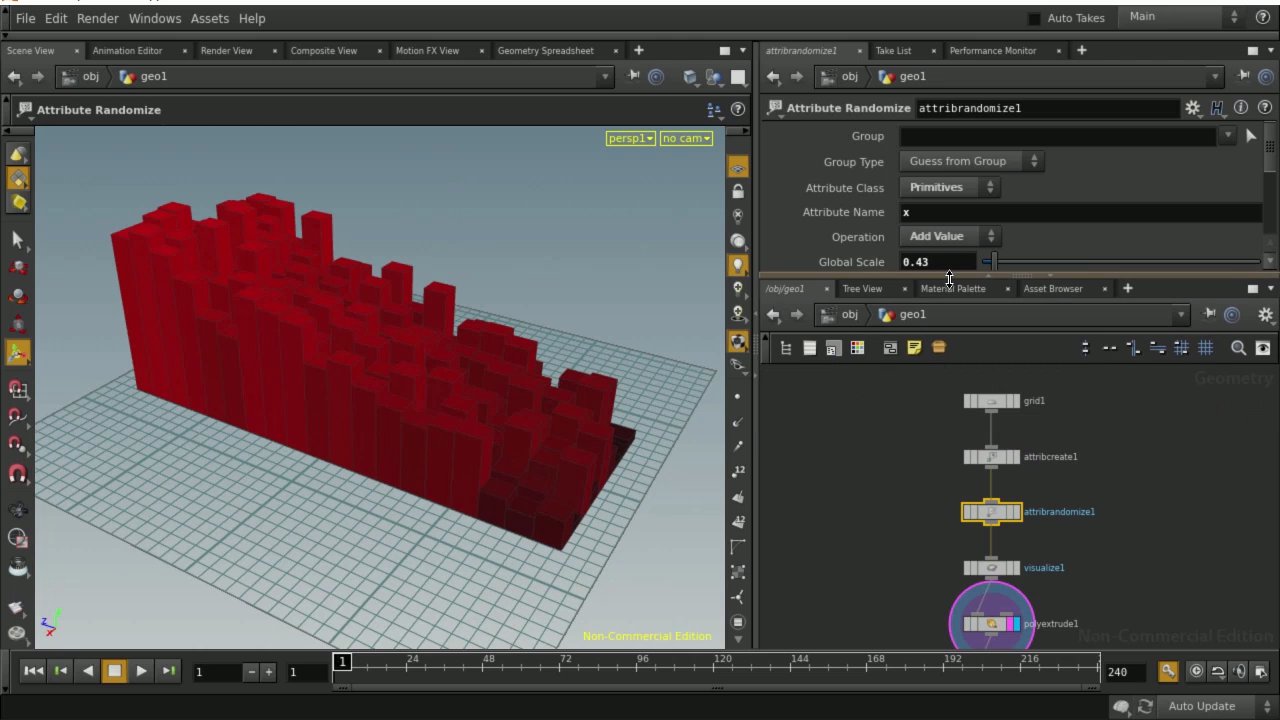Enable grid snapping in the network editor

point(1205,347)
